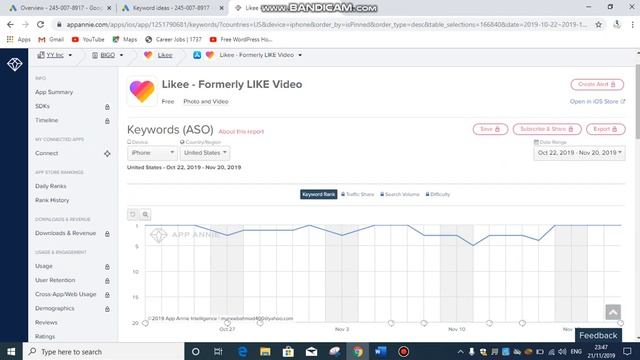Click the chart magnifier zoom icon
Viewport: 640px width, 360px height.
[145, 214]
